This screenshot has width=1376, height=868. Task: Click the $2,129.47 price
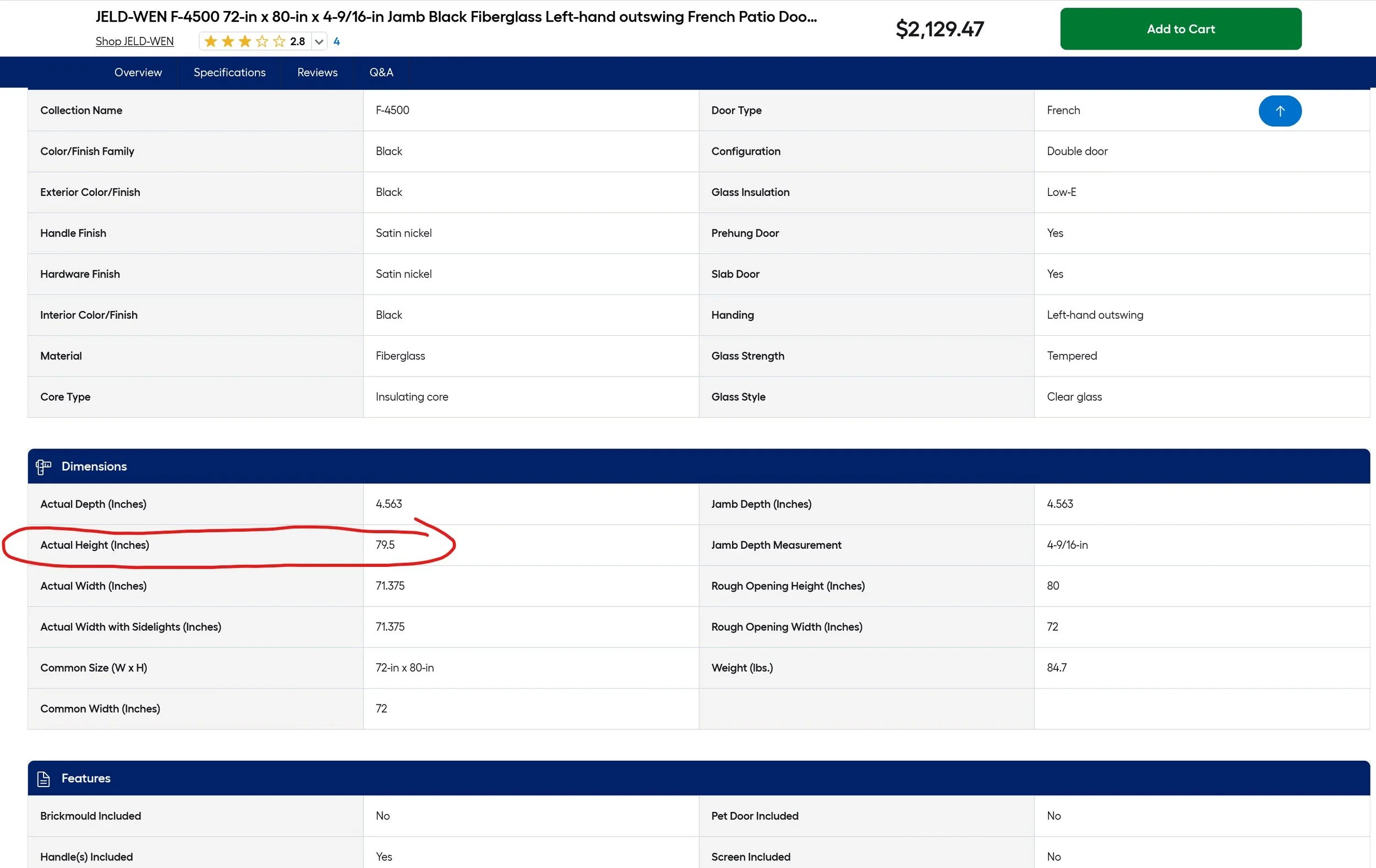[940, 29]
